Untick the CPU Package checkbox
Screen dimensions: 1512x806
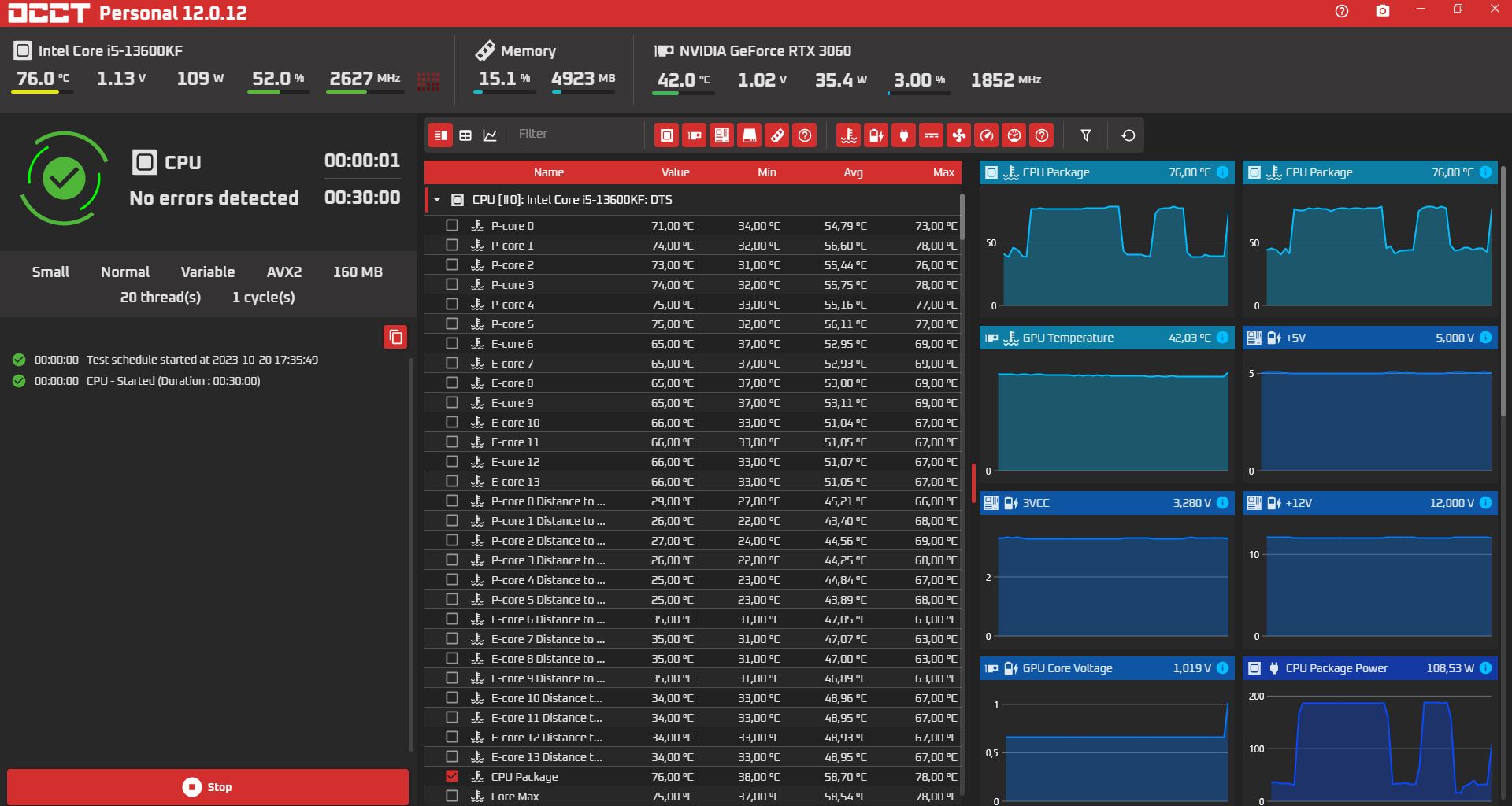click(452, 776)
